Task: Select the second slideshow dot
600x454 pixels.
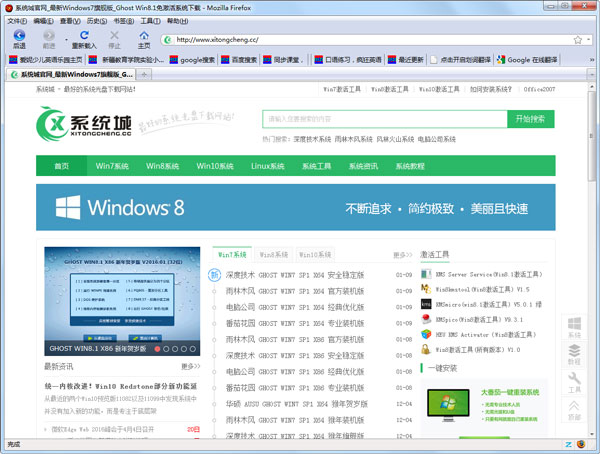Action: (166, 349)
